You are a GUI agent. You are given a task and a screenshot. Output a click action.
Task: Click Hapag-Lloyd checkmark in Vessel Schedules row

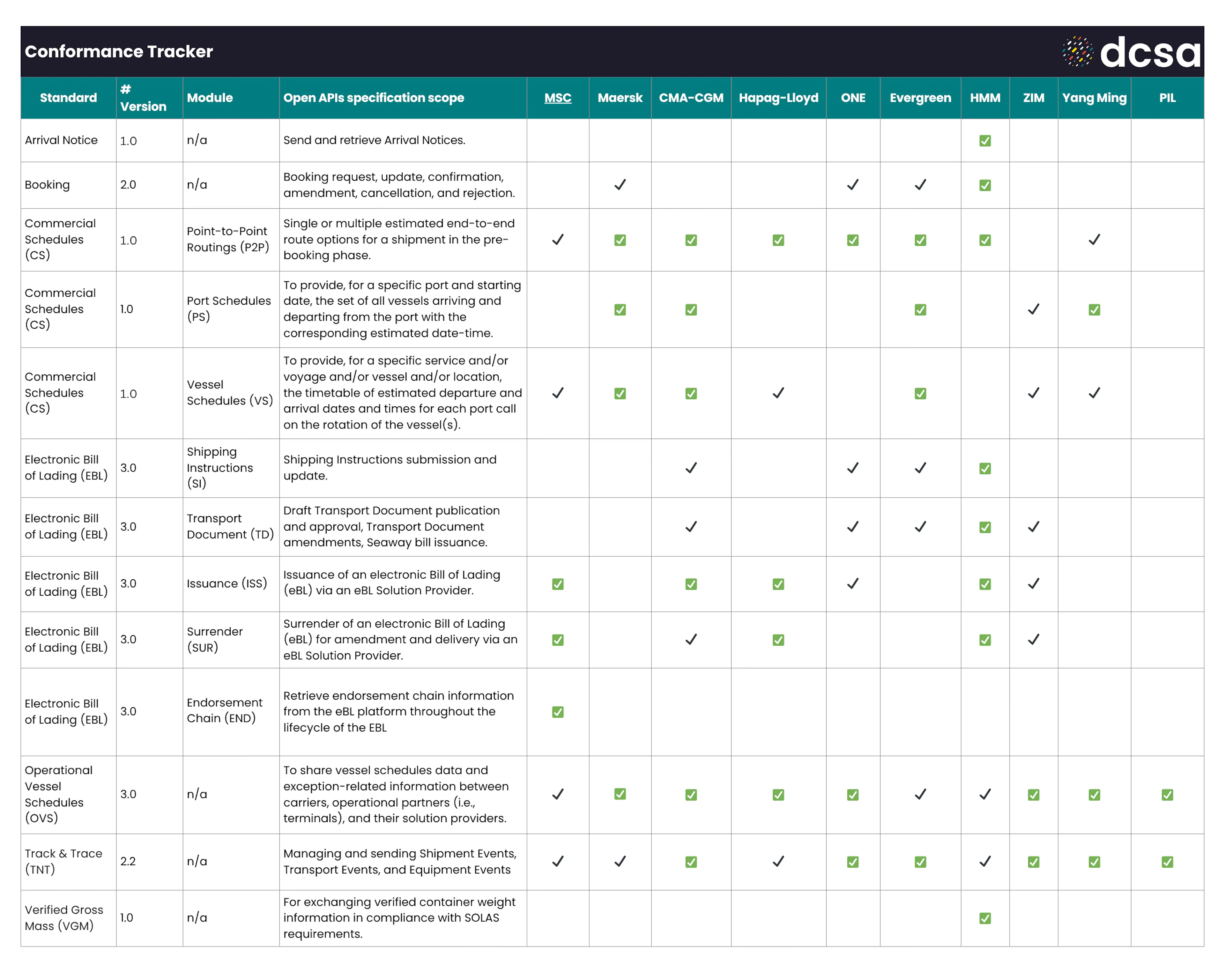pyautogui.click(x=778, y=393)
